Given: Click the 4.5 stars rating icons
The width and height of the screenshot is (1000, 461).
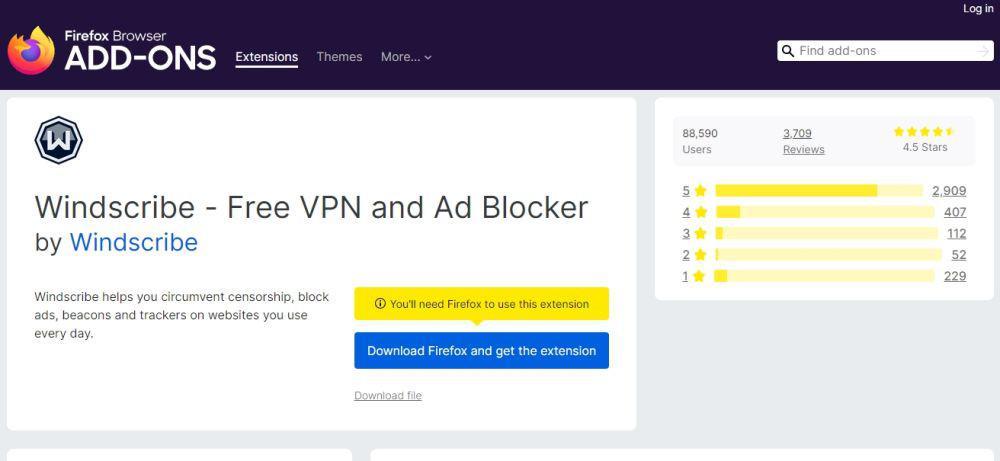Looking at the screenshot, I should pos(924,131).
